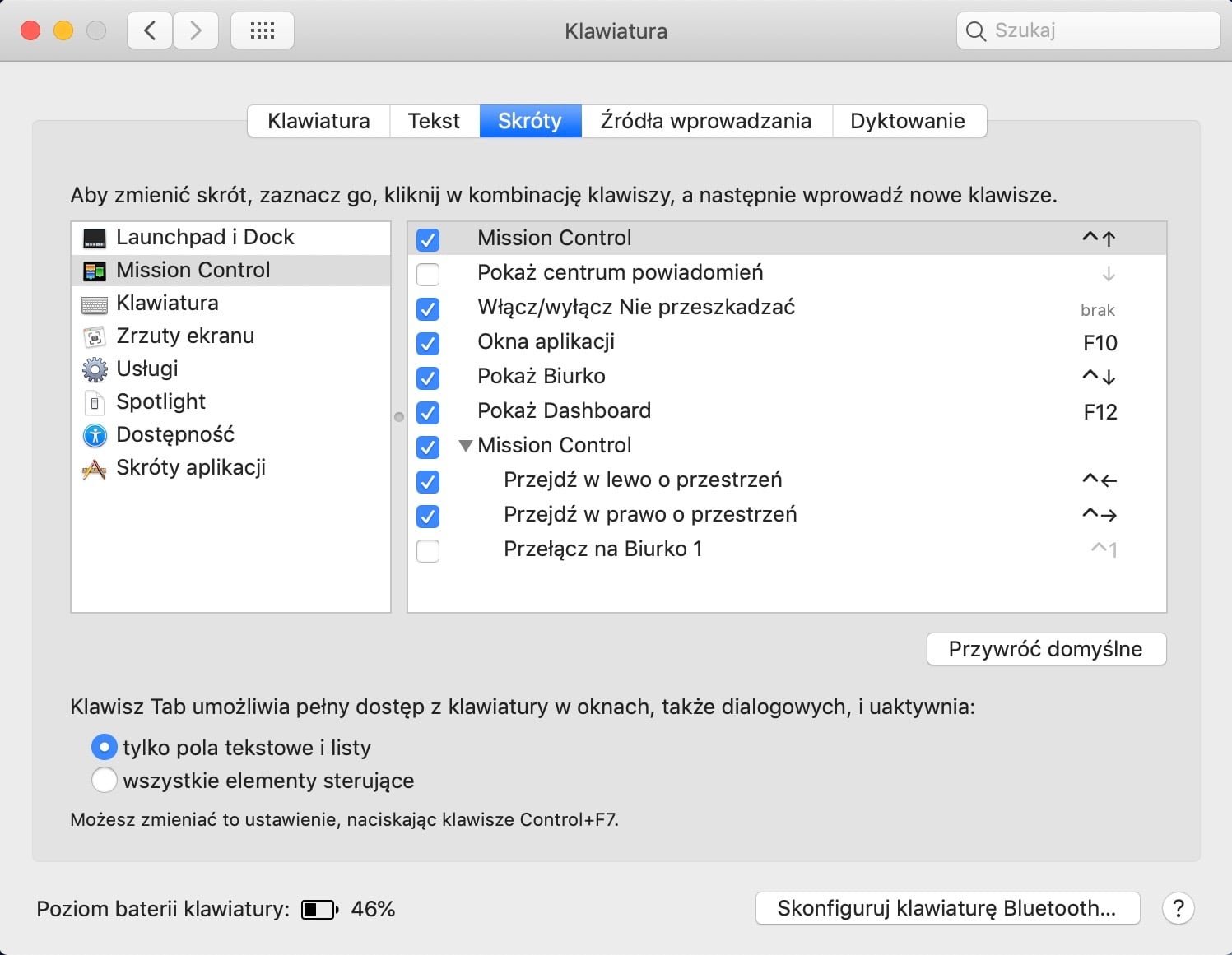Image resolution: width=1232 pixels, height=955 pixels.
Task: Enable Przełącz na Biurko 1 checkbox
Action: [x=428, y=550]
